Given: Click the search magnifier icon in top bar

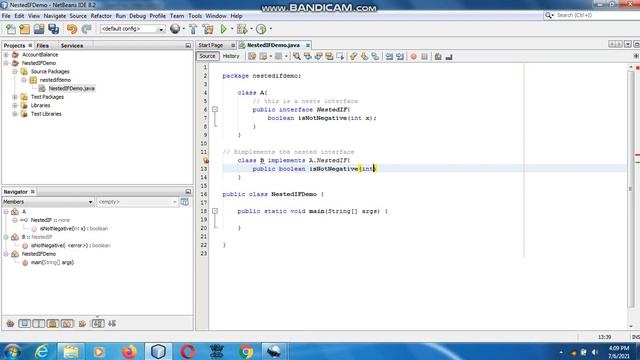Looking at the screenshot, I should [x=549, y=16].
